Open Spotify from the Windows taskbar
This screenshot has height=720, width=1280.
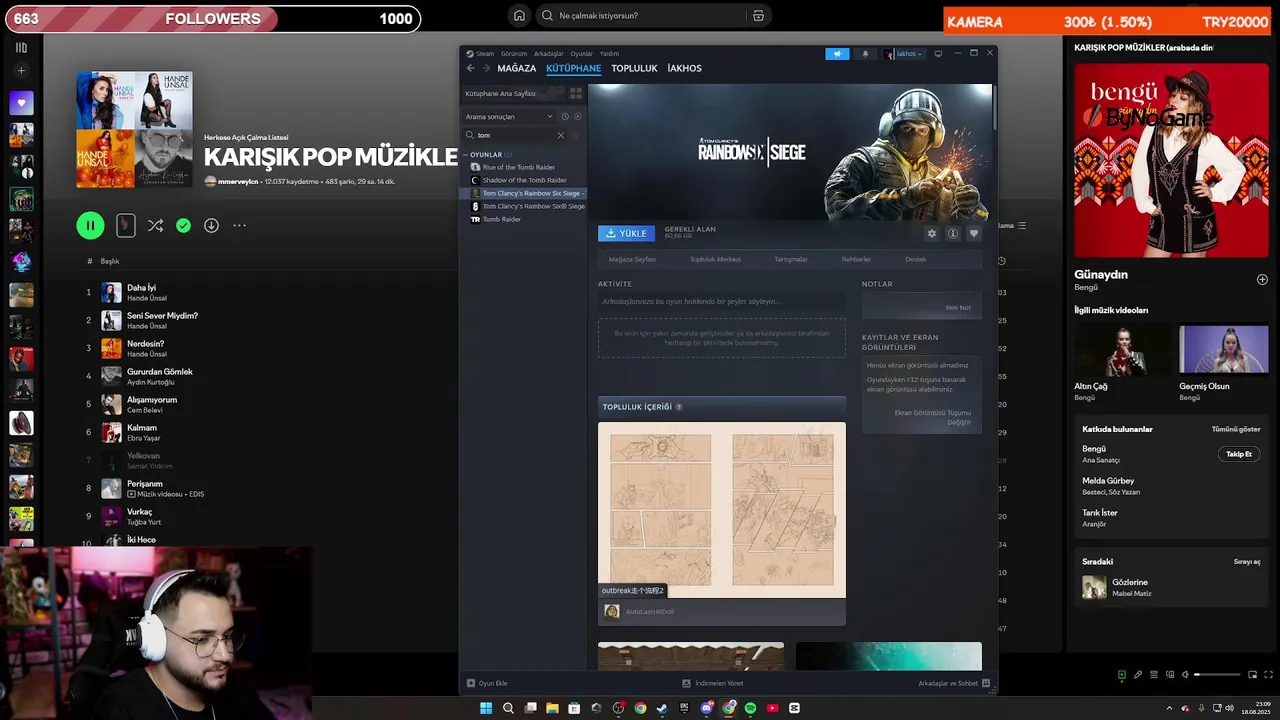[x=750, y=708]
